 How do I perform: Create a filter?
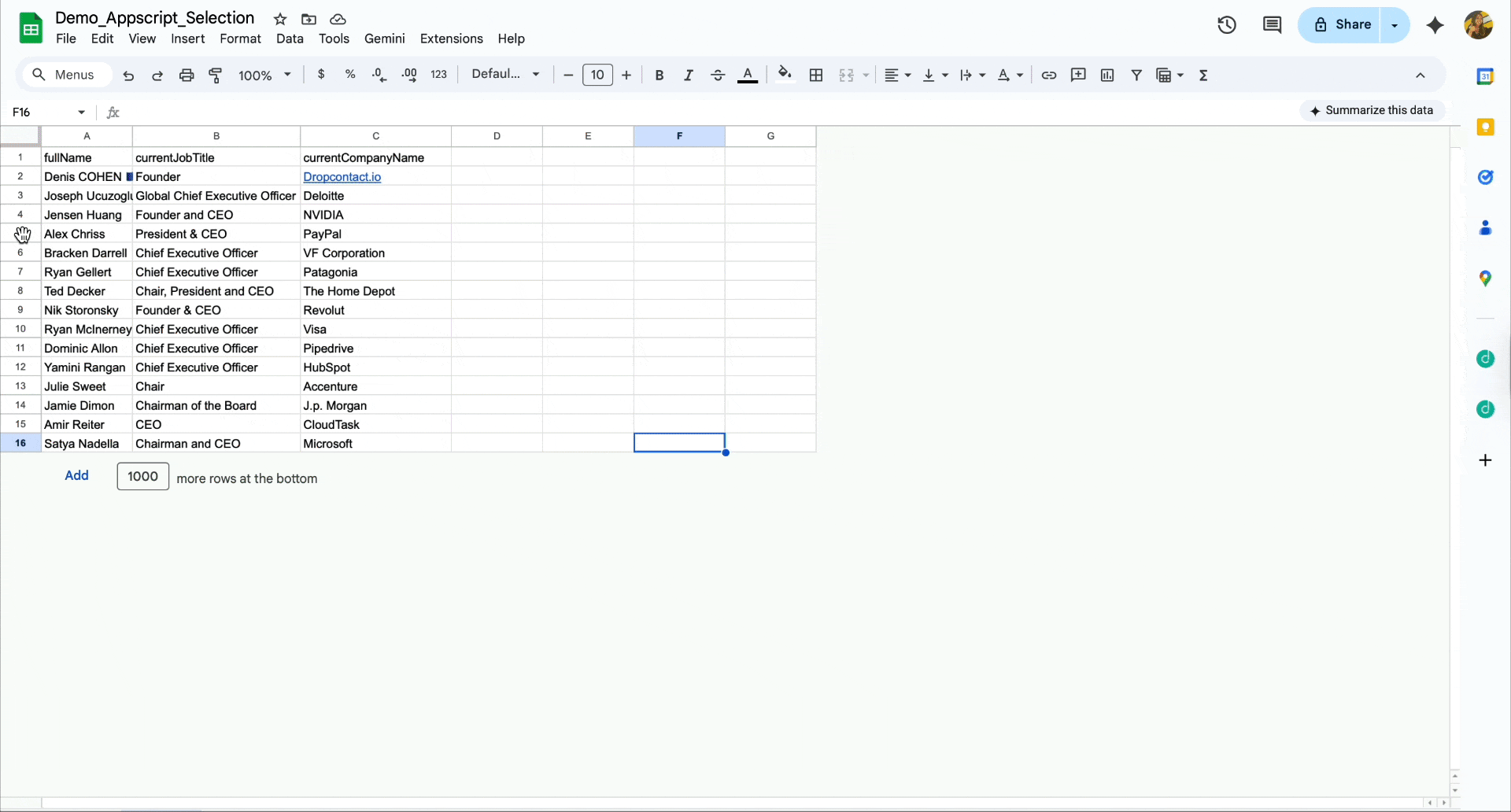(x=1136, y=76)
